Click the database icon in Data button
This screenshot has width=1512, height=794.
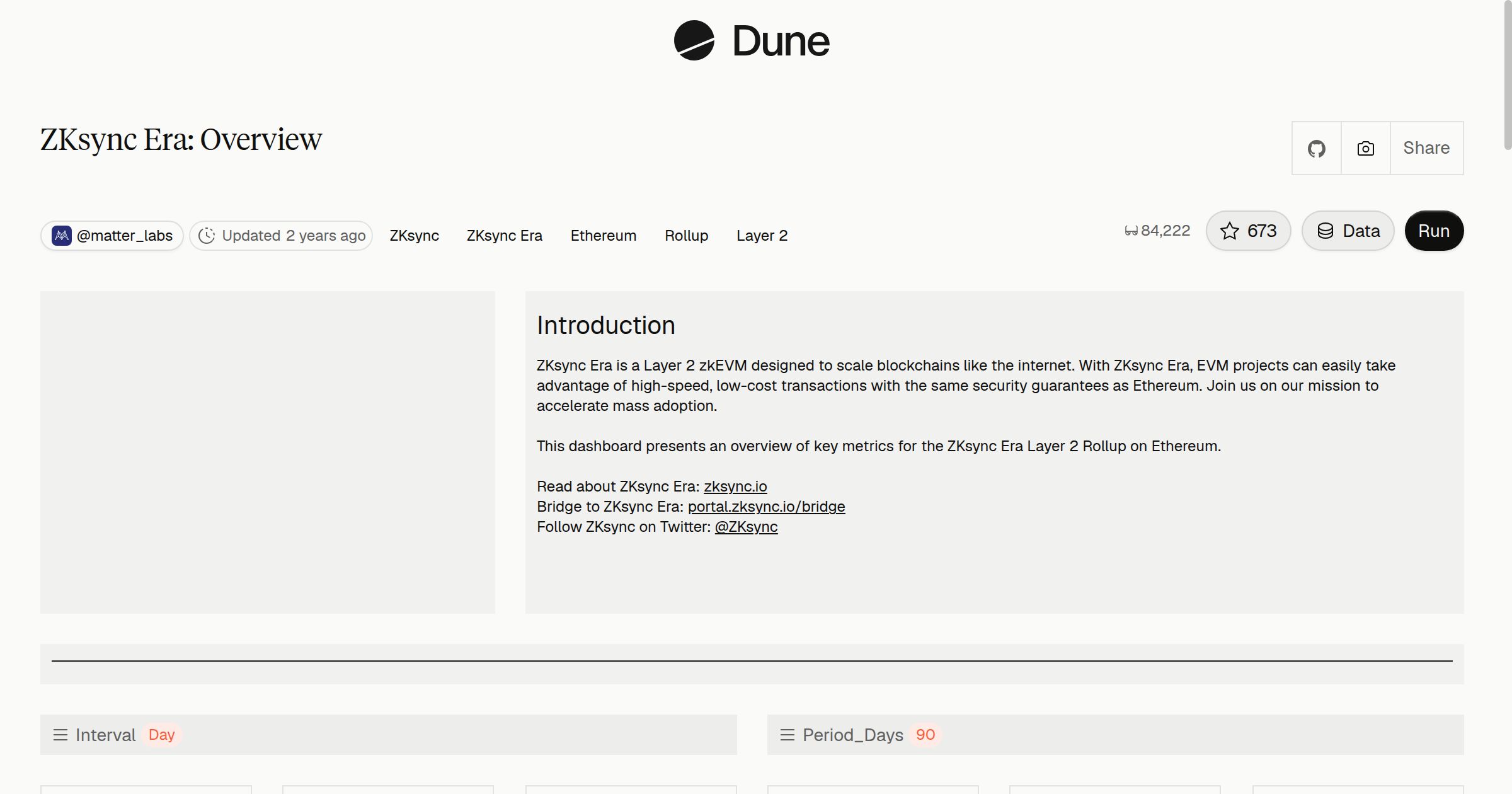coord(1326,231)
